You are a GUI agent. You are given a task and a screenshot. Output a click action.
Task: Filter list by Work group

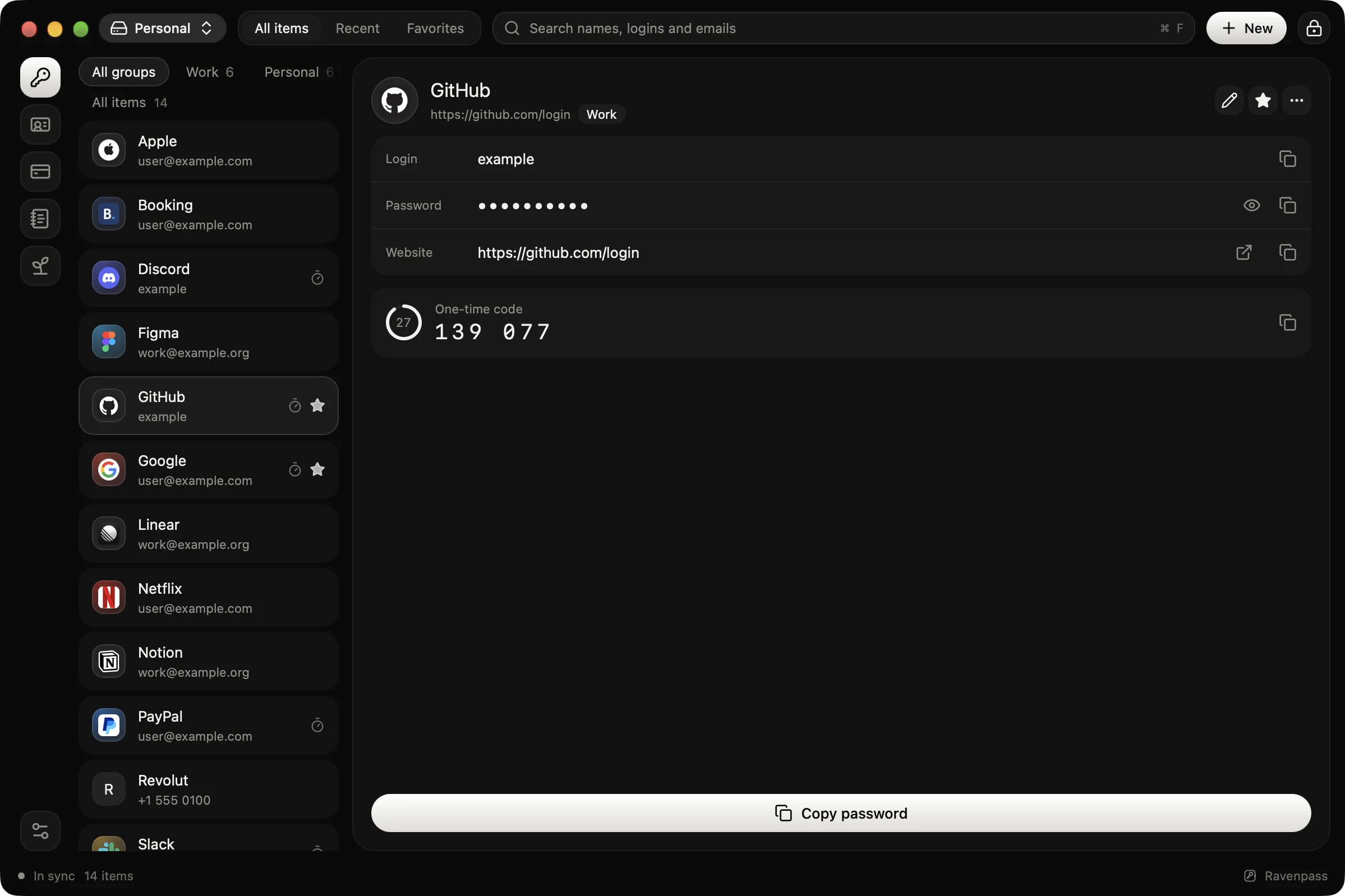[210, 72]
